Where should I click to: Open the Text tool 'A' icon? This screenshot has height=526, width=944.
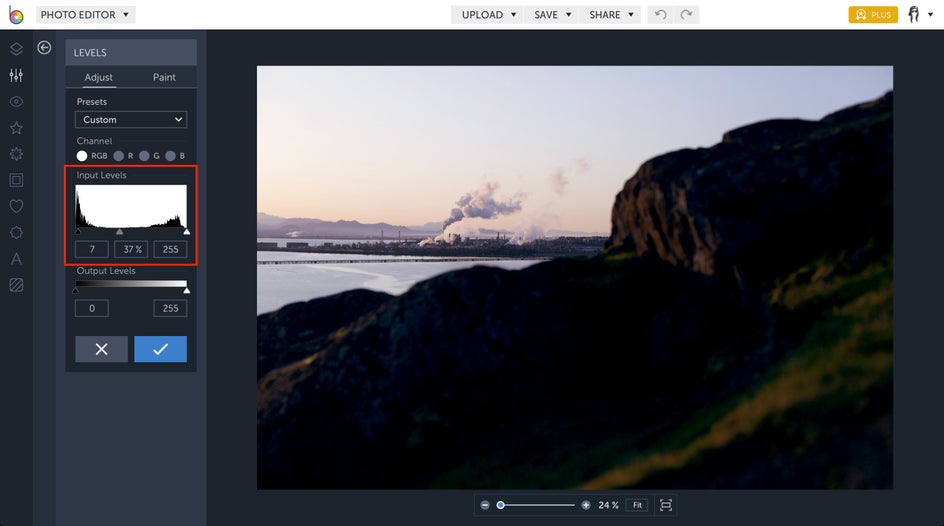click(x=16, y=259)
